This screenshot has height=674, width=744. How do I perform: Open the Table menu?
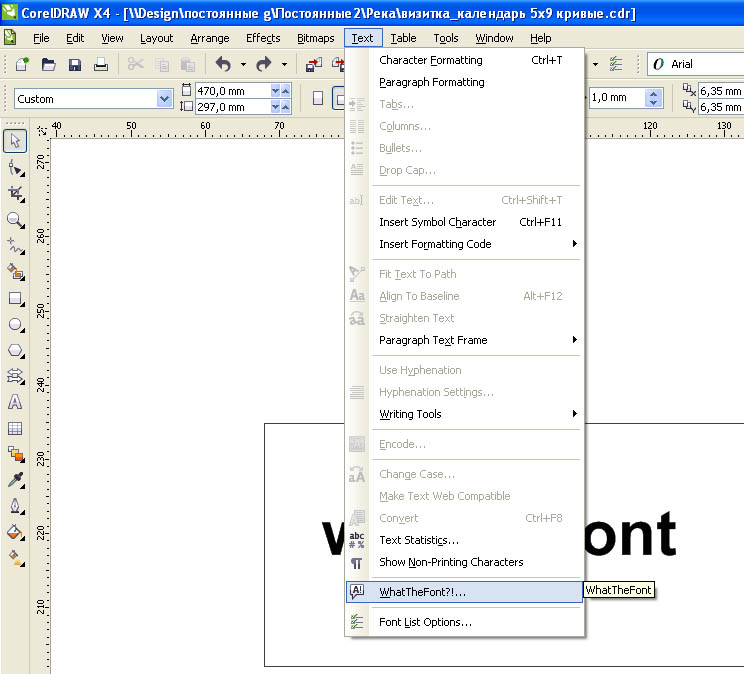(x=403, y=38)
